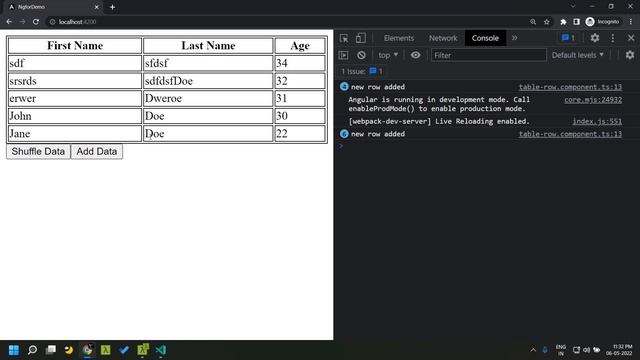Viewport: 640px width, 360px height.
Task: Show hidden system tray icons chevron
Action: pos(533,350)
